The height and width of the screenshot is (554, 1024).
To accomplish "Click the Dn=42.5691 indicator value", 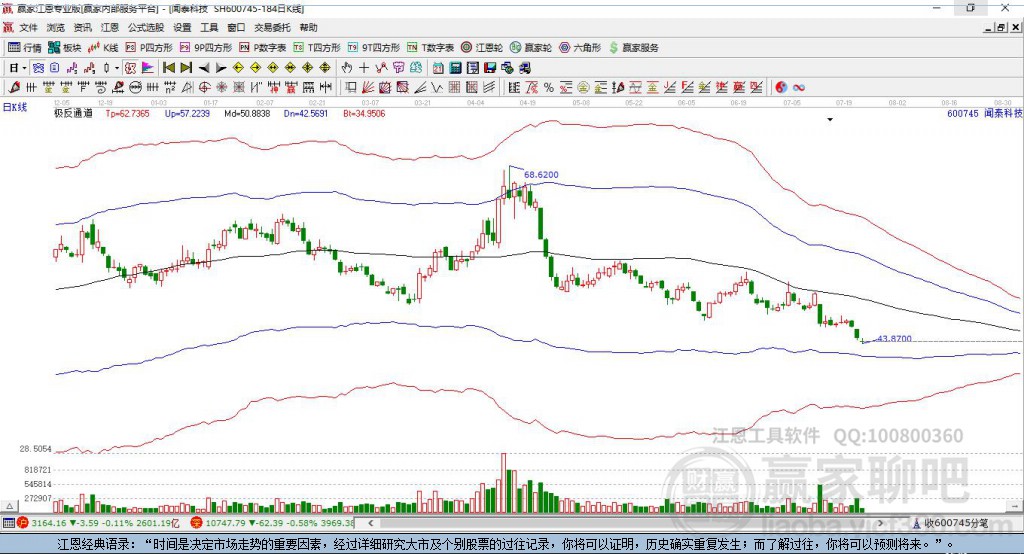I will click(306, 114).
